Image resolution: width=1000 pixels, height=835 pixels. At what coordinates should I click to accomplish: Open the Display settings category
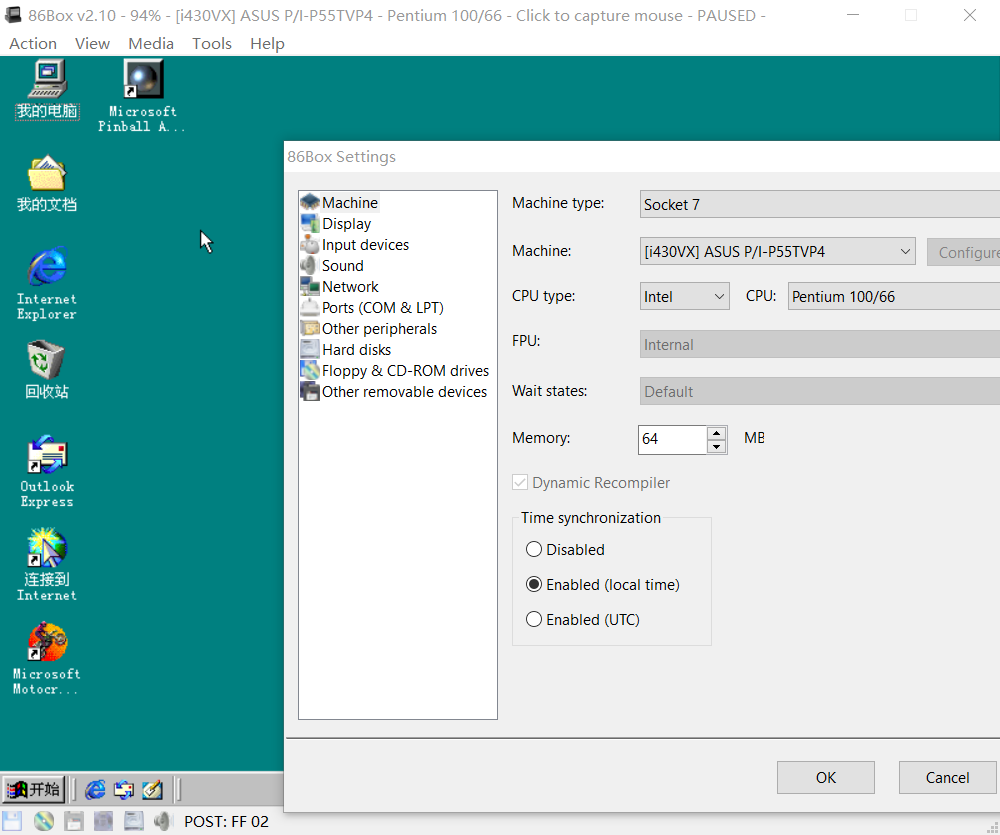pyautogui.click(x=336, y=224)
